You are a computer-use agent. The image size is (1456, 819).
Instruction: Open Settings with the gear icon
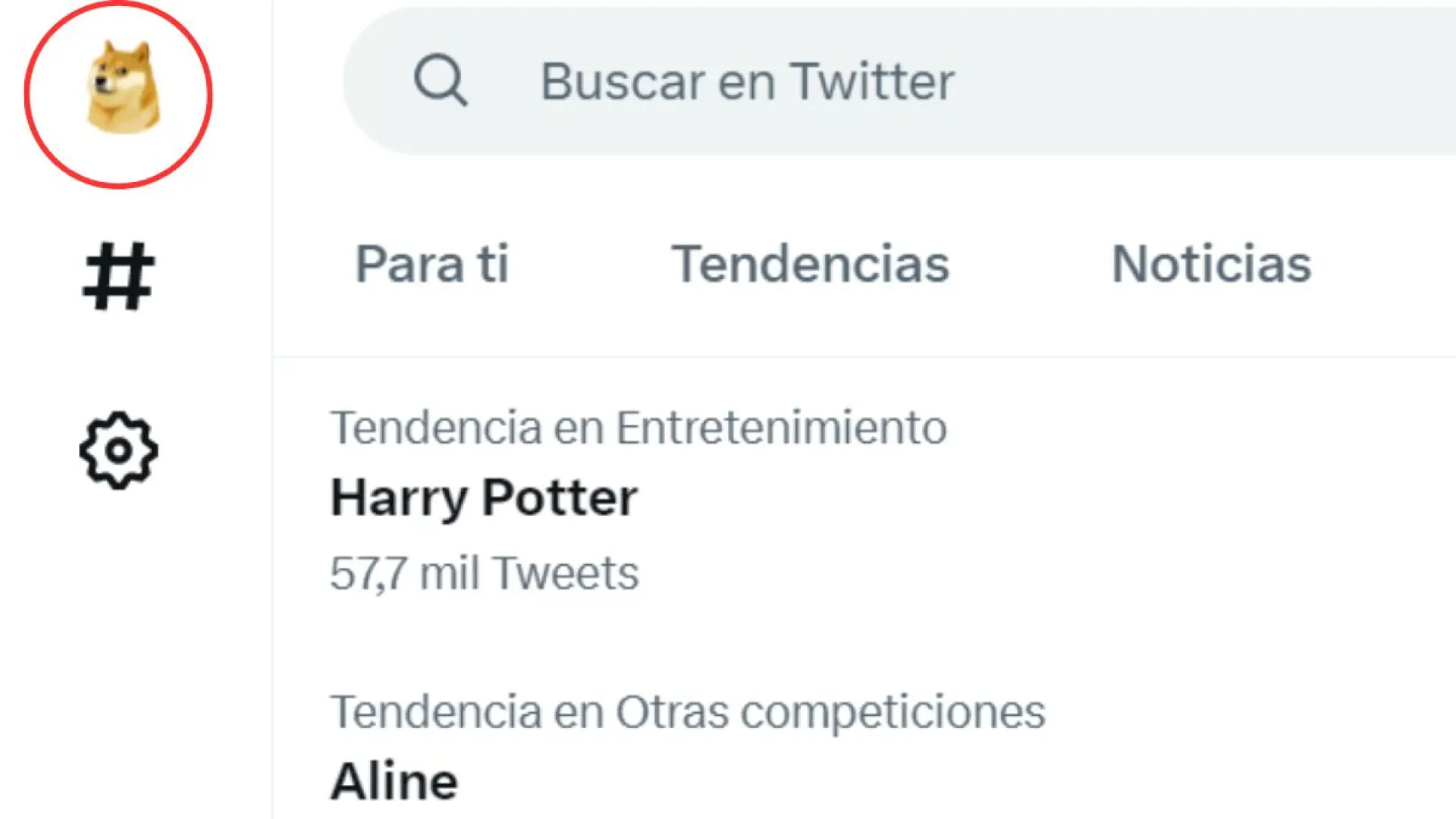click(x=118, y=450)
